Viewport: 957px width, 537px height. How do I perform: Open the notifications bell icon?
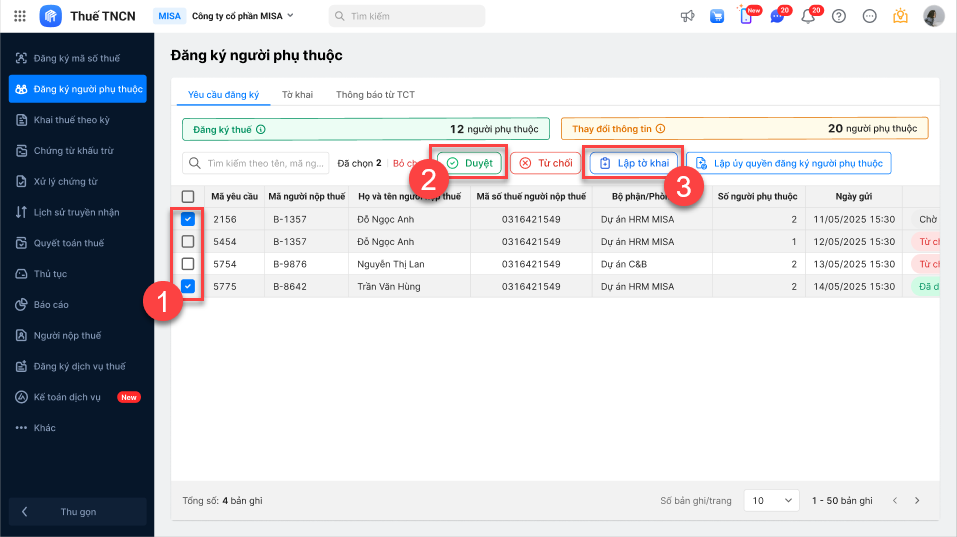(x=807, y=16)
